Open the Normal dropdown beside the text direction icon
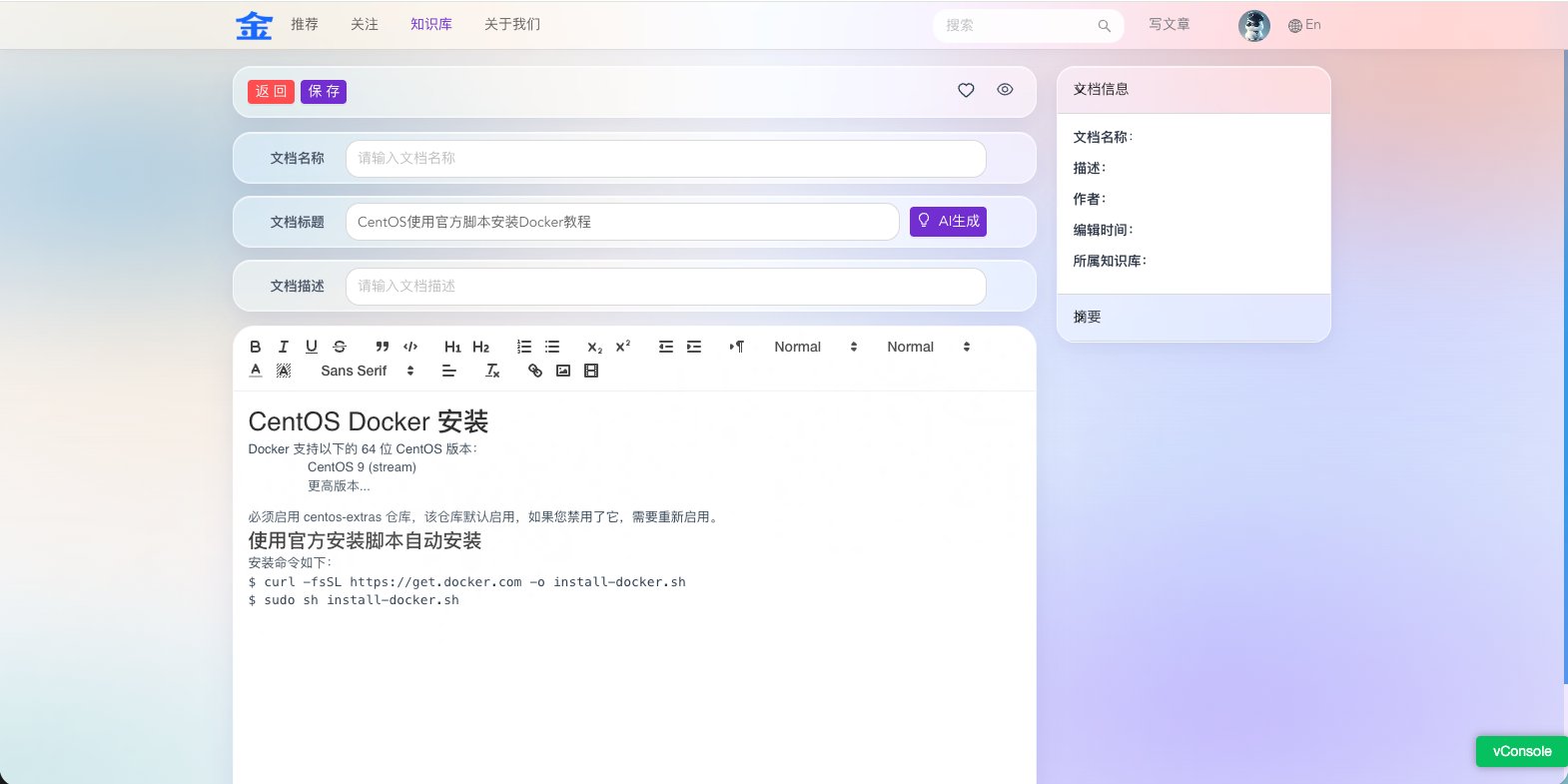This screenshot has width=1568, height=784. [x=816, y=347]
